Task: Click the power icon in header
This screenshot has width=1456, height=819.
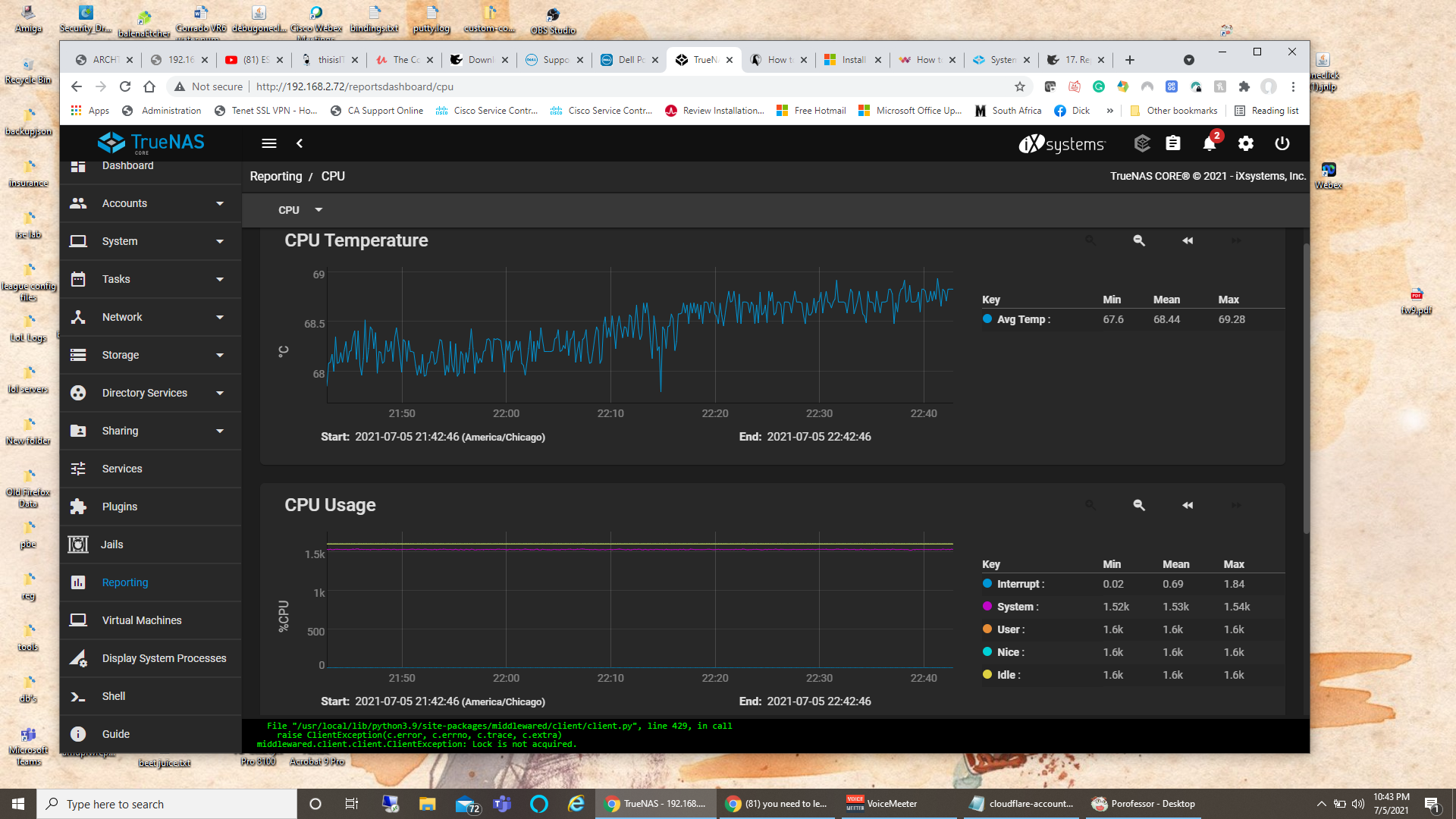Action: [1282, 143]
